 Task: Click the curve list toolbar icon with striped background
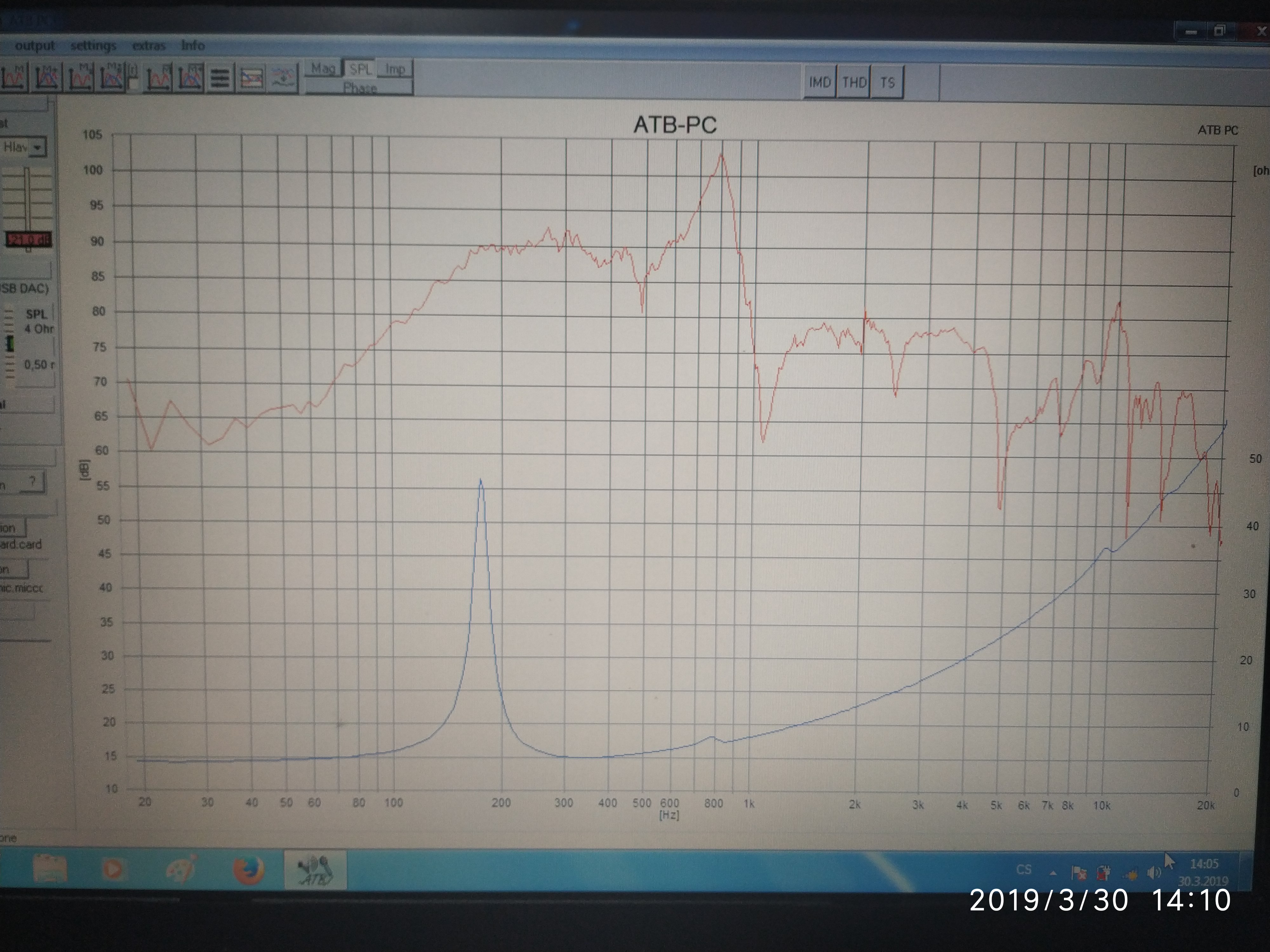pos(251,79)
